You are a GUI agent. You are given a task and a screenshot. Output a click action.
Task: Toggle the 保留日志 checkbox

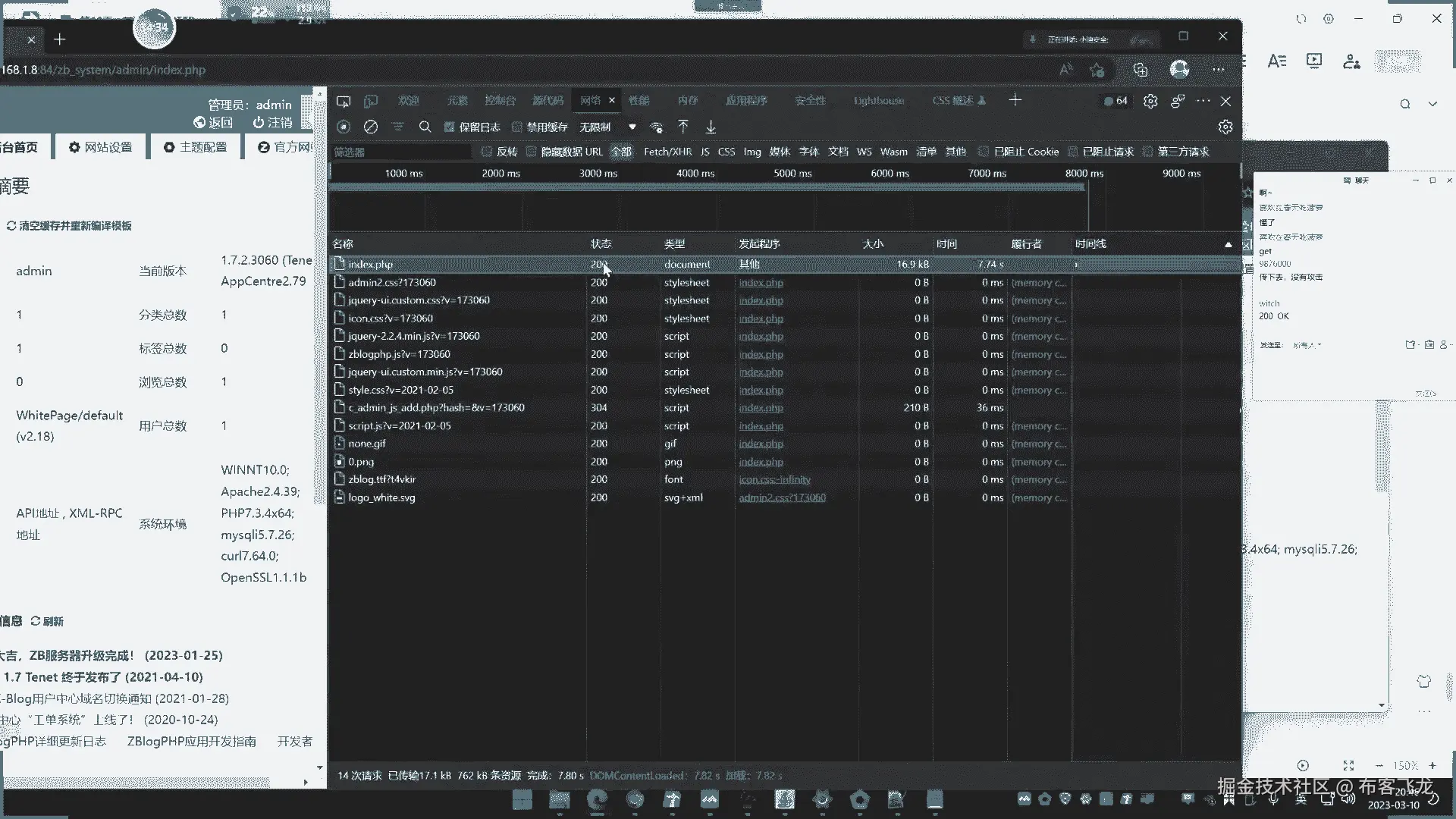450,127
